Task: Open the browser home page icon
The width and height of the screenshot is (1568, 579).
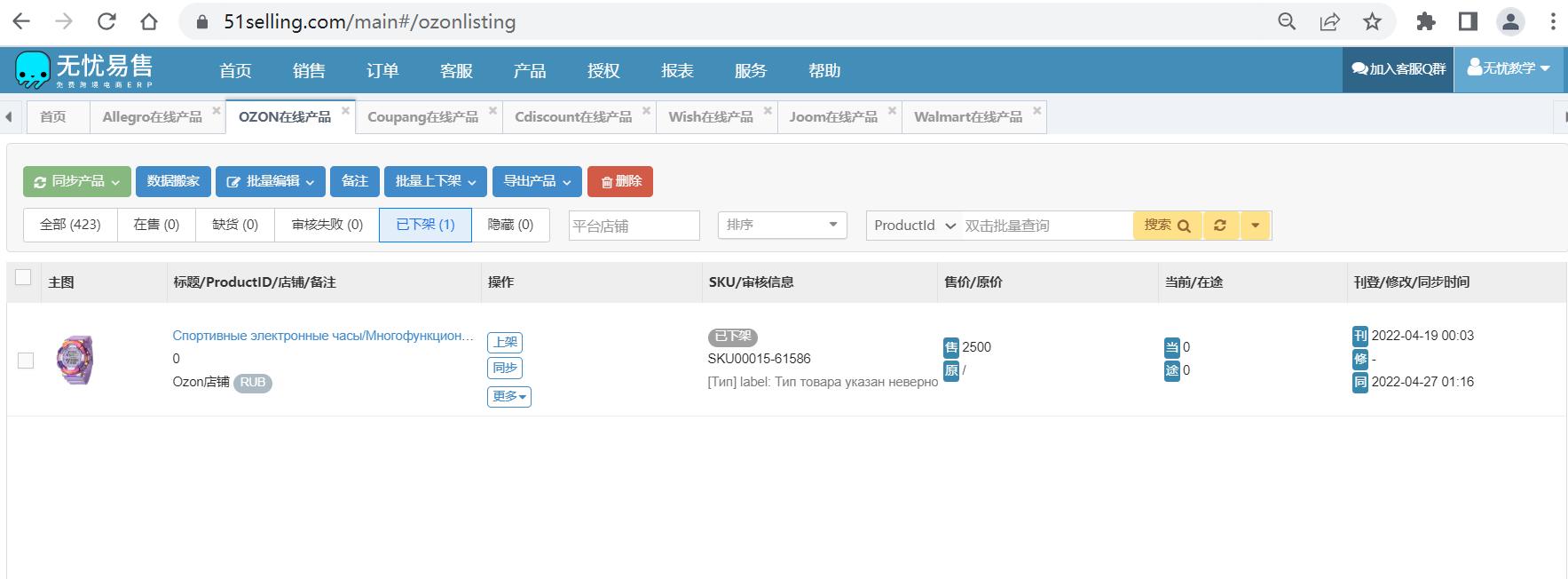Action: (149, 21)
